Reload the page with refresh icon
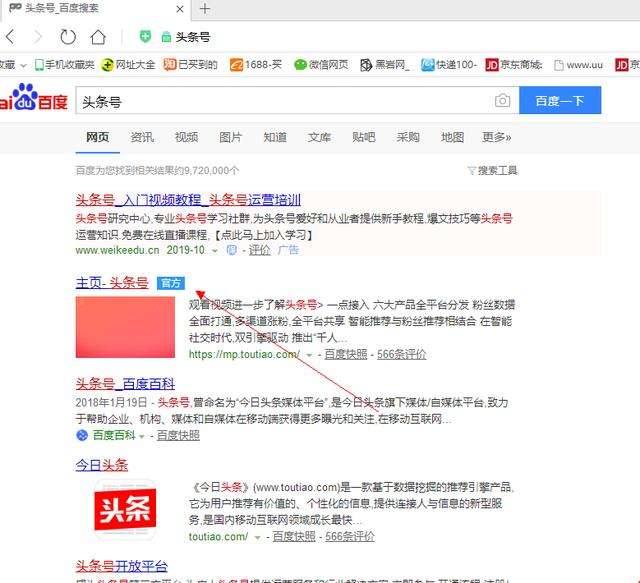Viewport: 640px width, 583px height. tap(68, 37)
